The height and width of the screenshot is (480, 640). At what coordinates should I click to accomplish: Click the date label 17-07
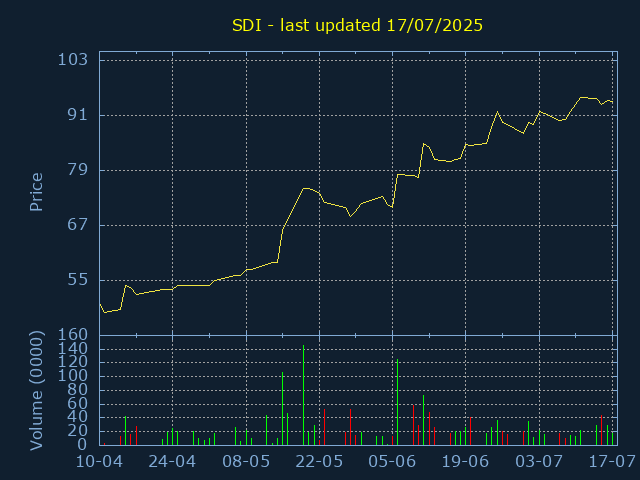612,462
